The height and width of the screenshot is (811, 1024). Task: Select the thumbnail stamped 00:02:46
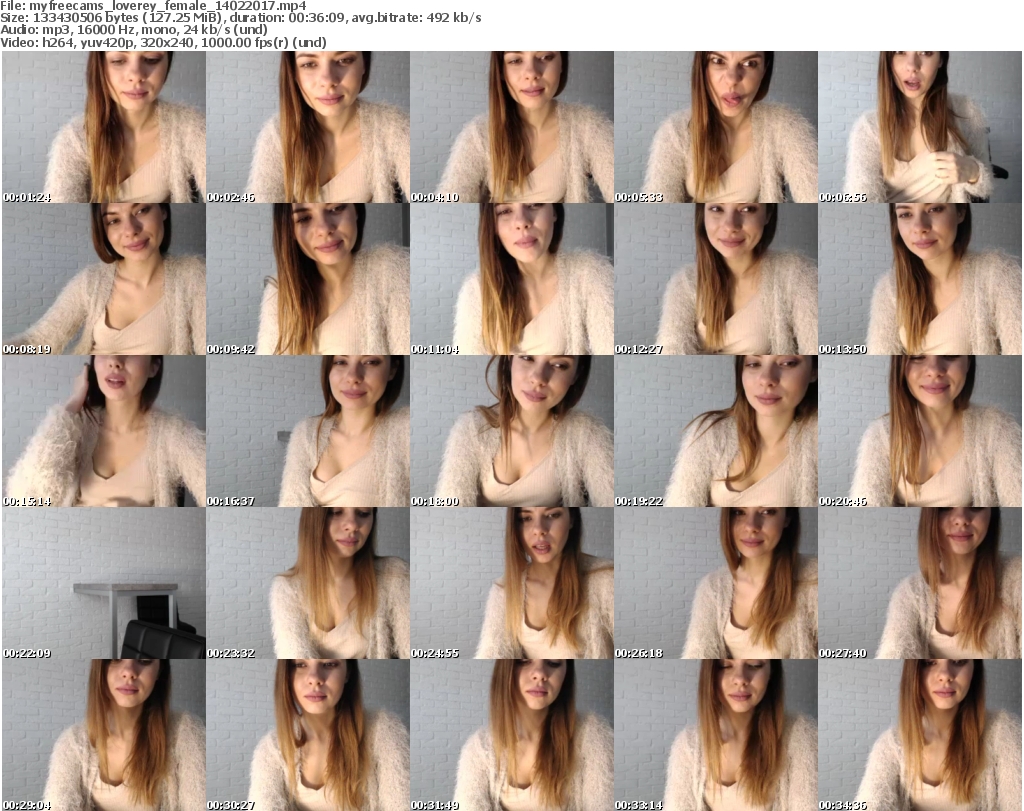(x=308, y=127)
